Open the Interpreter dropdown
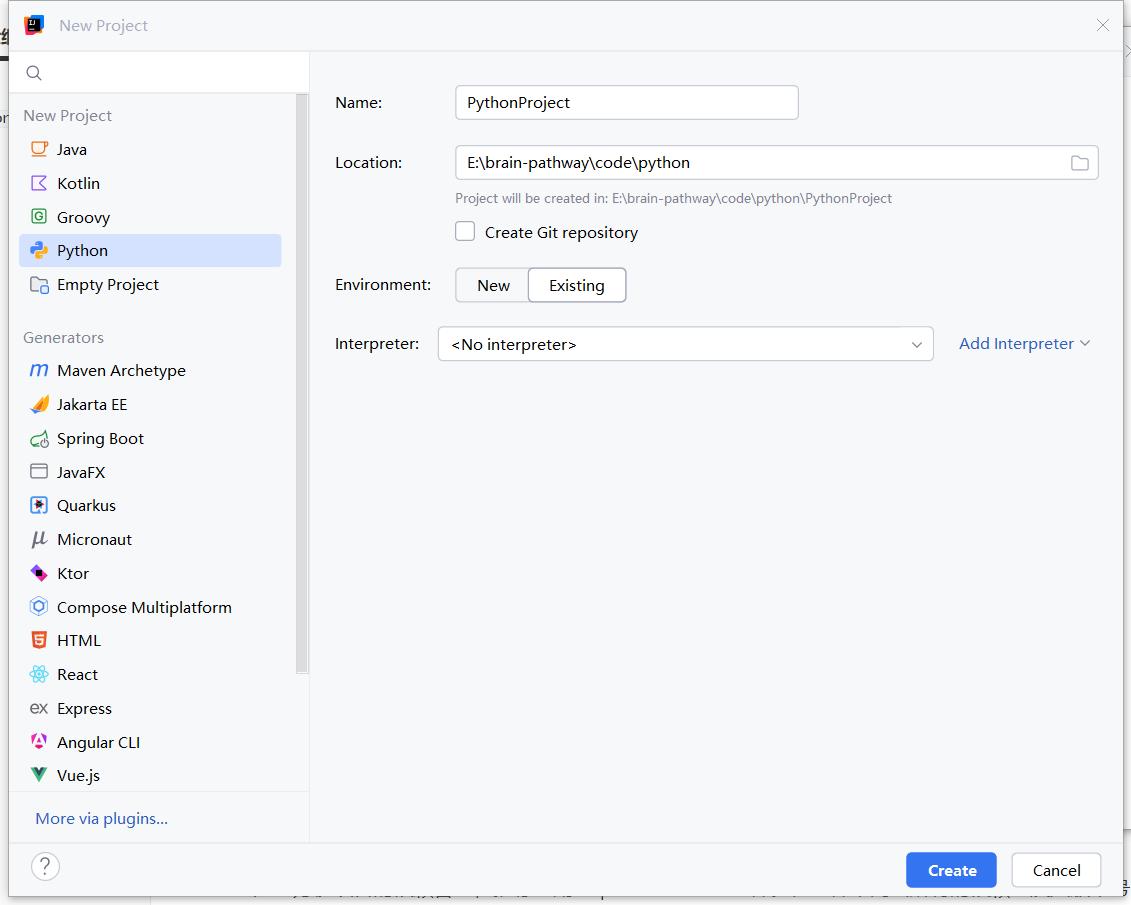 click(x=685, y=344)
